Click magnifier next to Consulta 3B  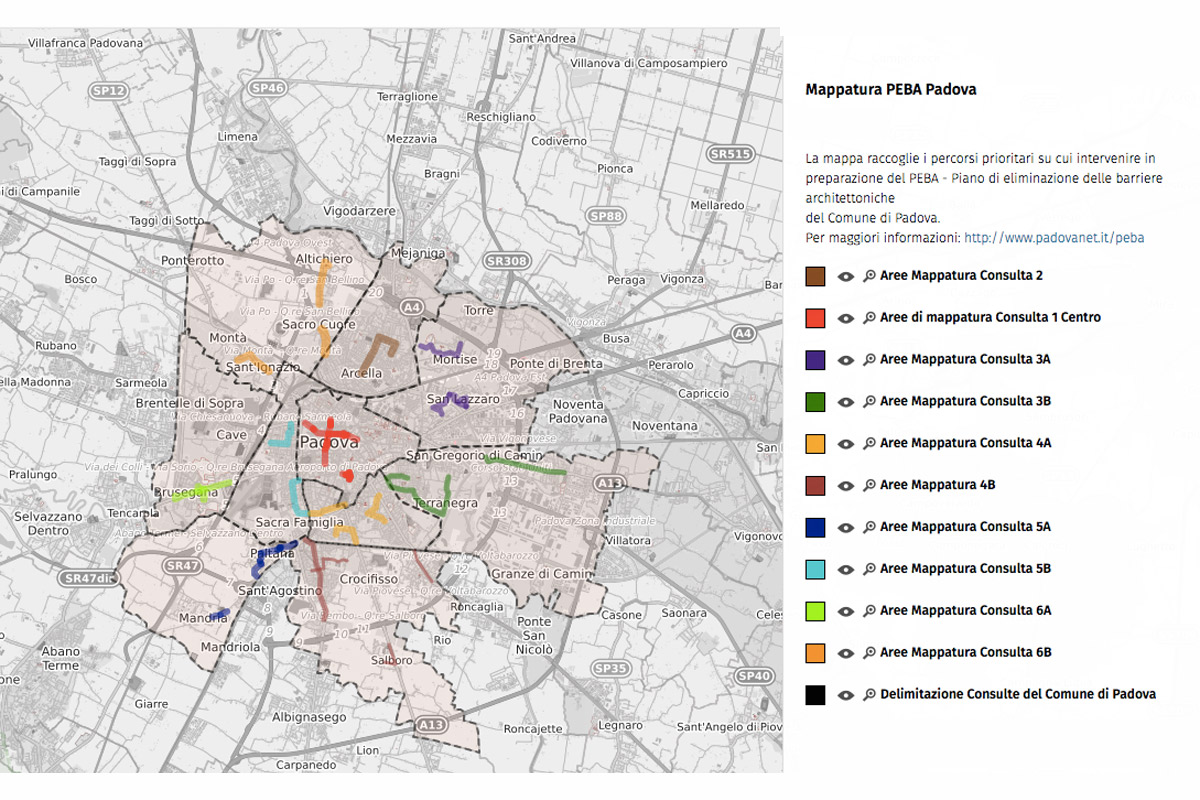coord(869,402)
